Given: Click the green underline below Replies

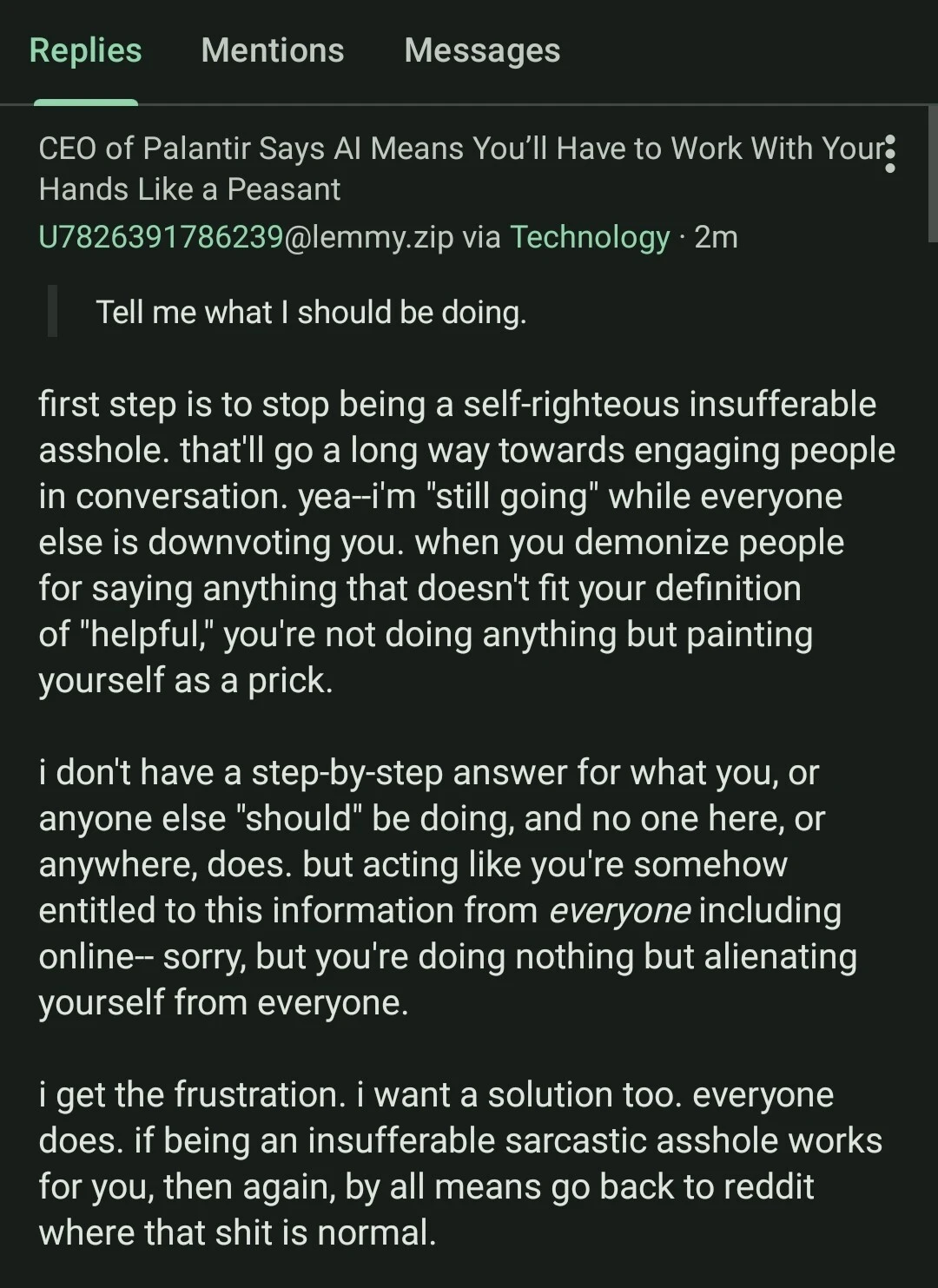Looking at the screenshot, I should [85, 102].
